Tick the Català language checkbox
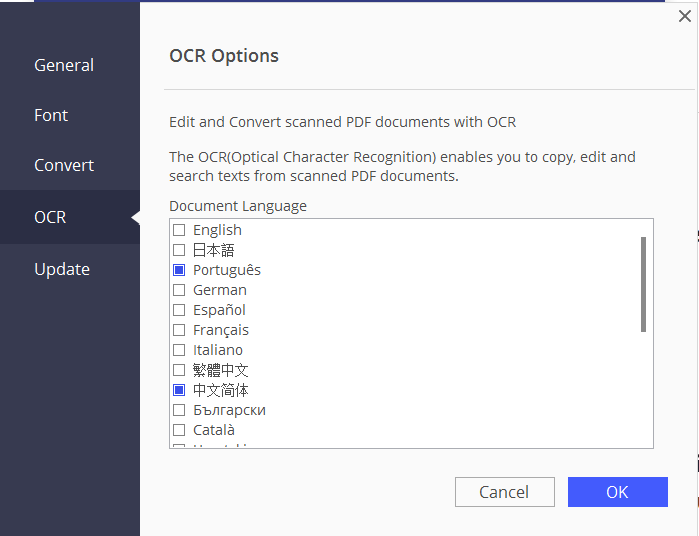Screen dimensions: 699x536 coord(179,430)
